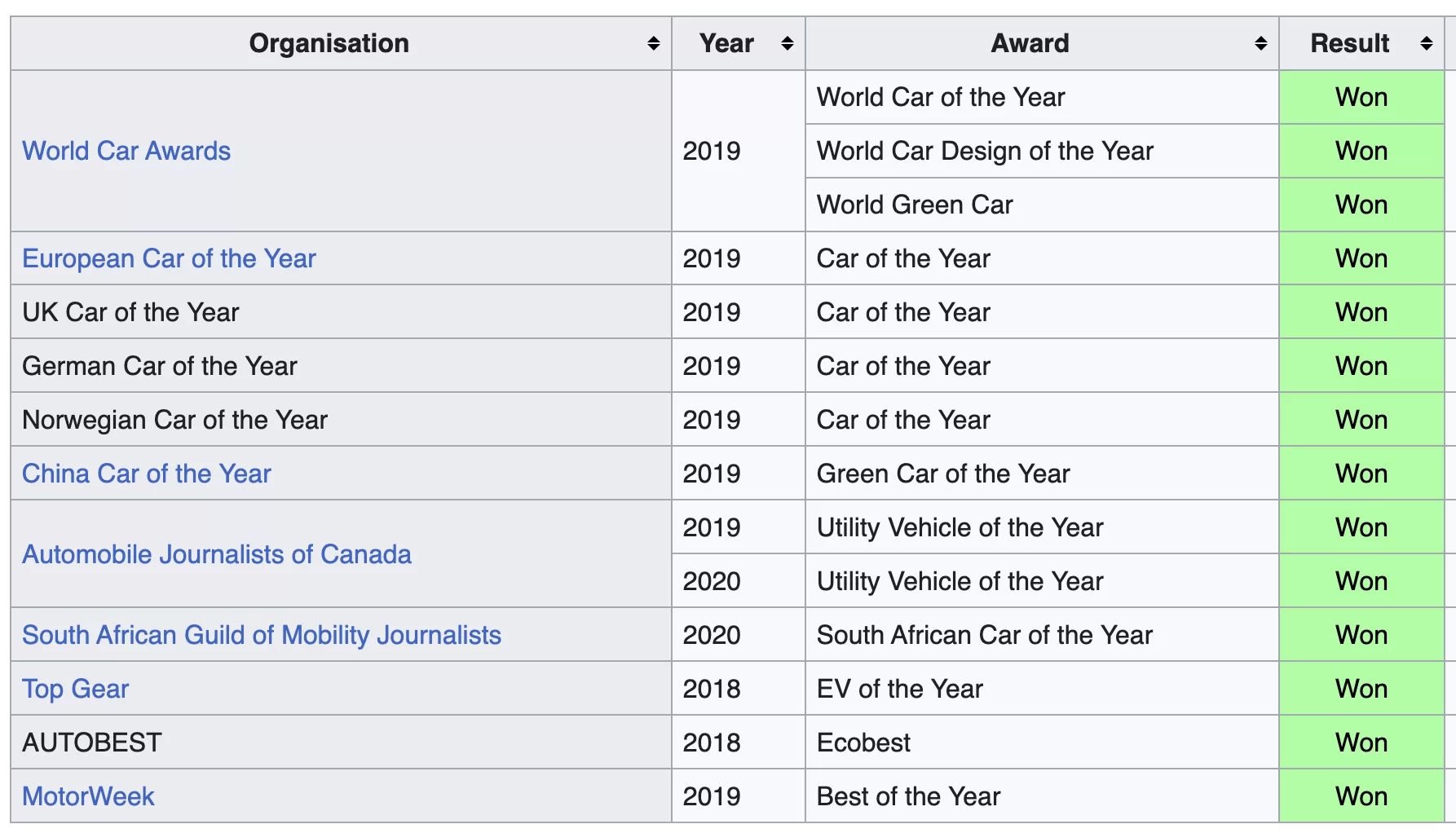Click the 2019 year in MotorWeek row
This screenshot has height=833, width=1456.
click(739, 796)
